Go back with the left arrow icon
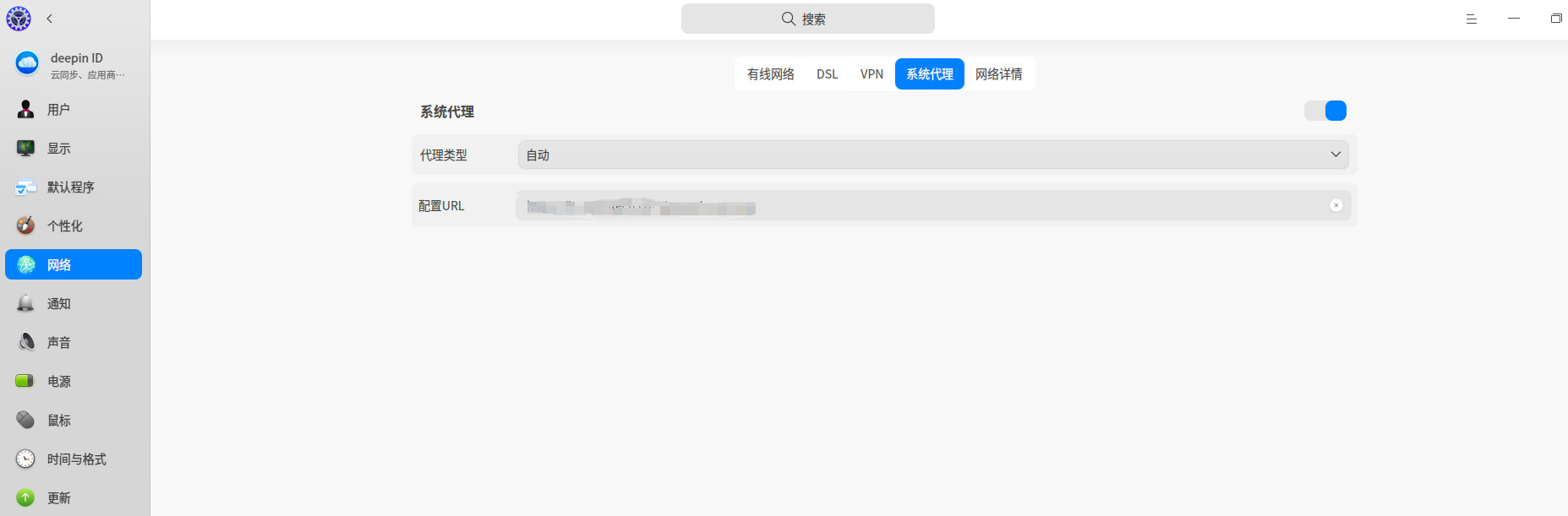Screen dimensions: 1568x516 pos(50,19)
